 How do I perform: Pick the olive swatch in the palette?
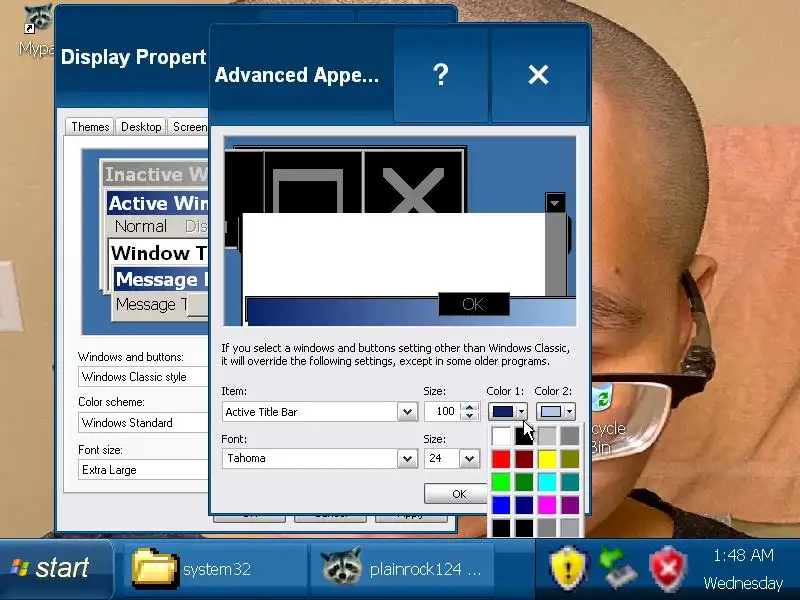tap(570, 459)
